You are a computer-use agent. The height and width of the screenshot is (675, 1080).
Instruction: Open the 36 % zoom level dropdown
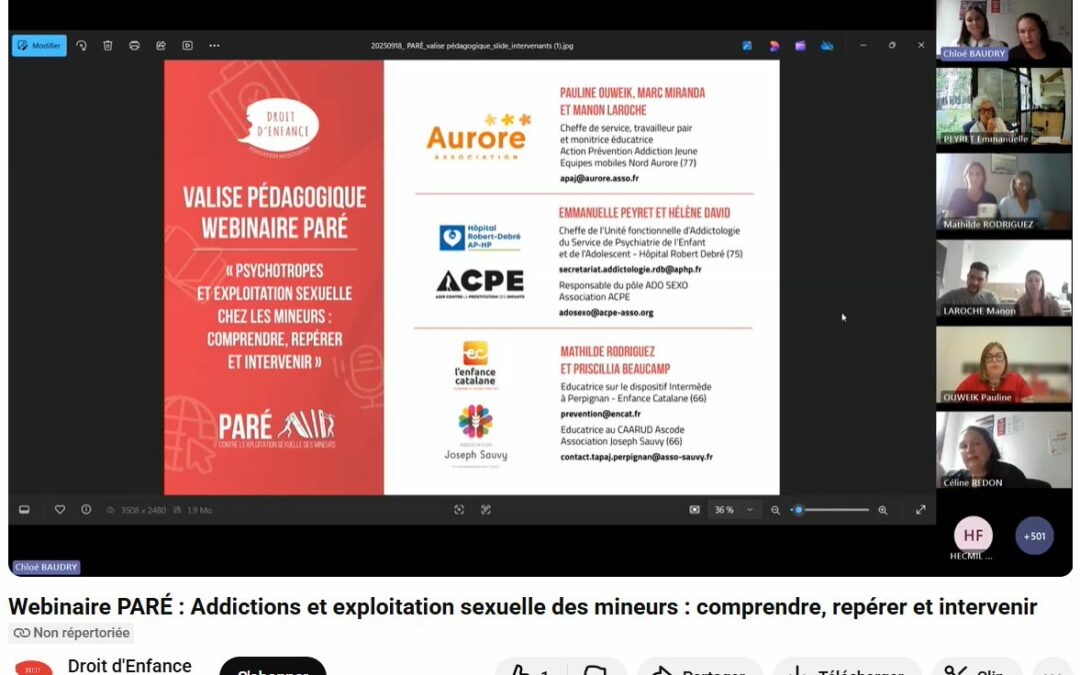[x=733, y=510]
